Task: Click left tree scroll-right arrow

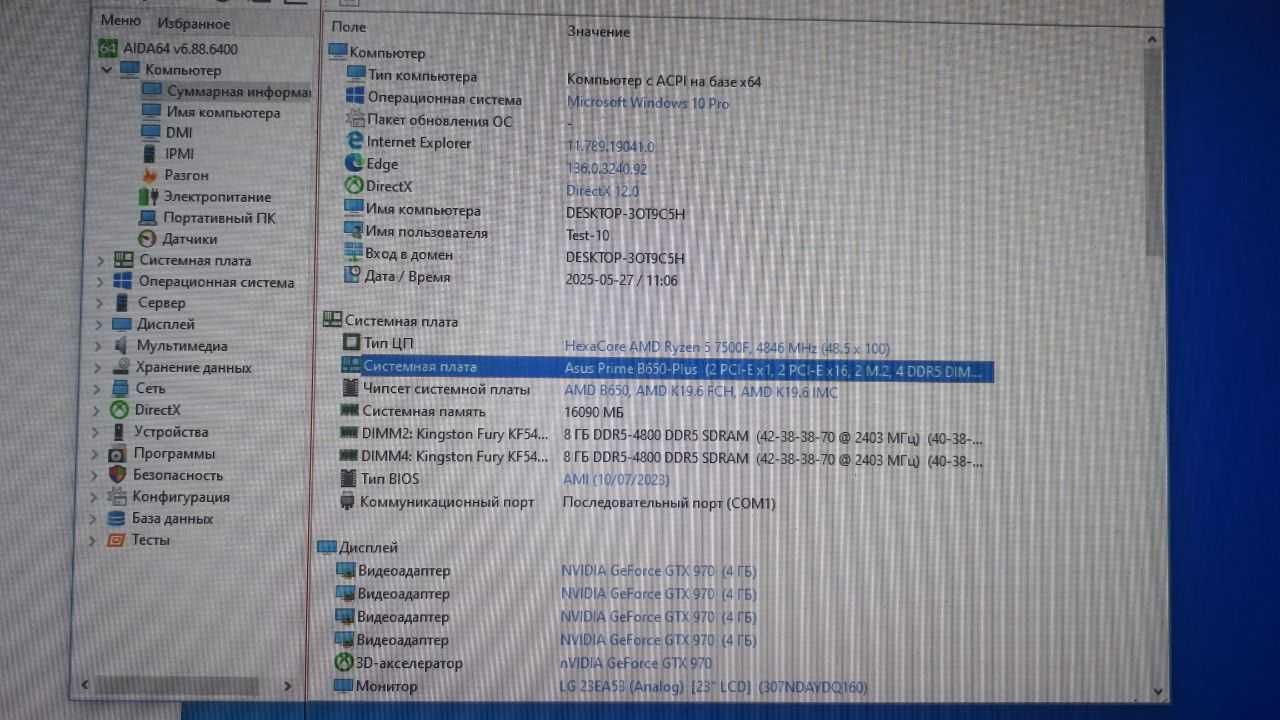Action: (287, 686)
